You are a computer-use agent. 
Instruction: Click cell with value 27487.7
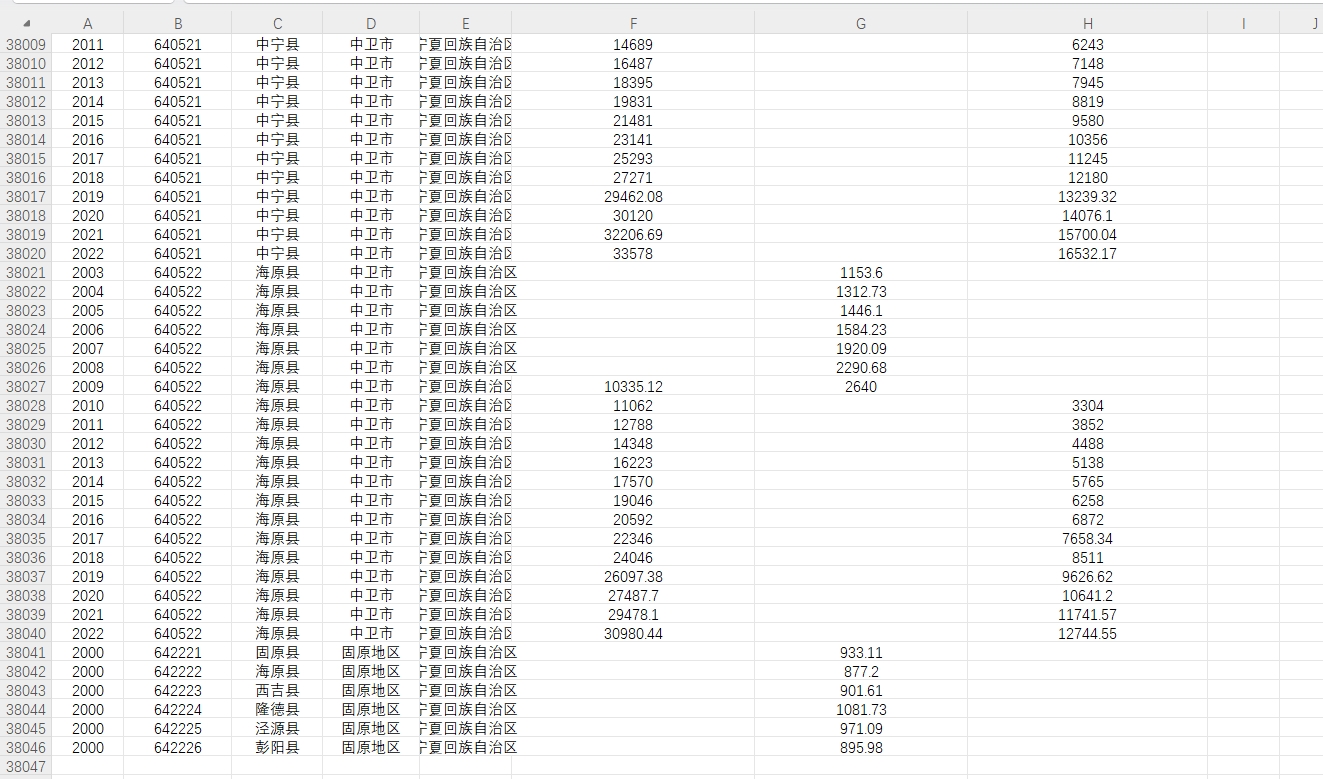click(x=633, y=595)
